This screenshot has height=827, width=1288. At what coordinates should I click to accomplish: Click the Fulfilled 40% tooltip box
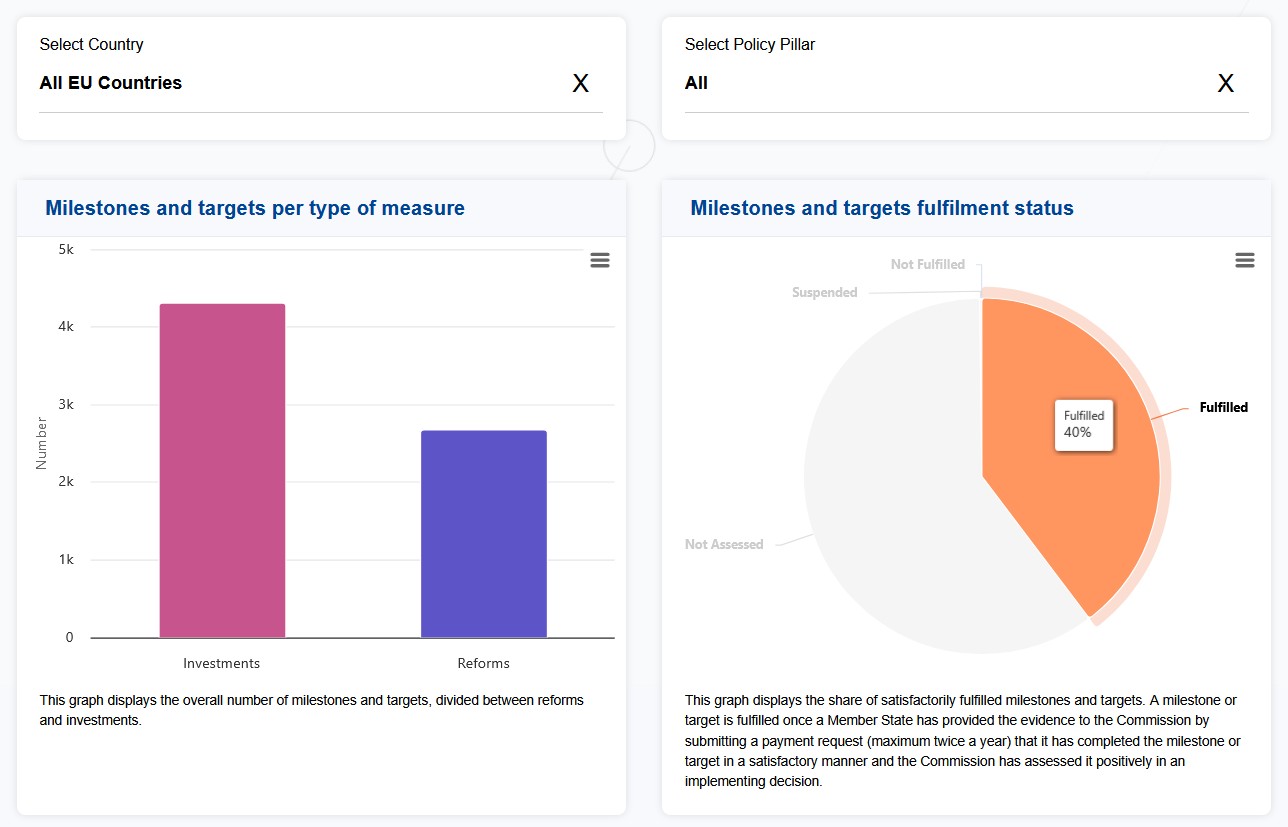coord(1084,425)
